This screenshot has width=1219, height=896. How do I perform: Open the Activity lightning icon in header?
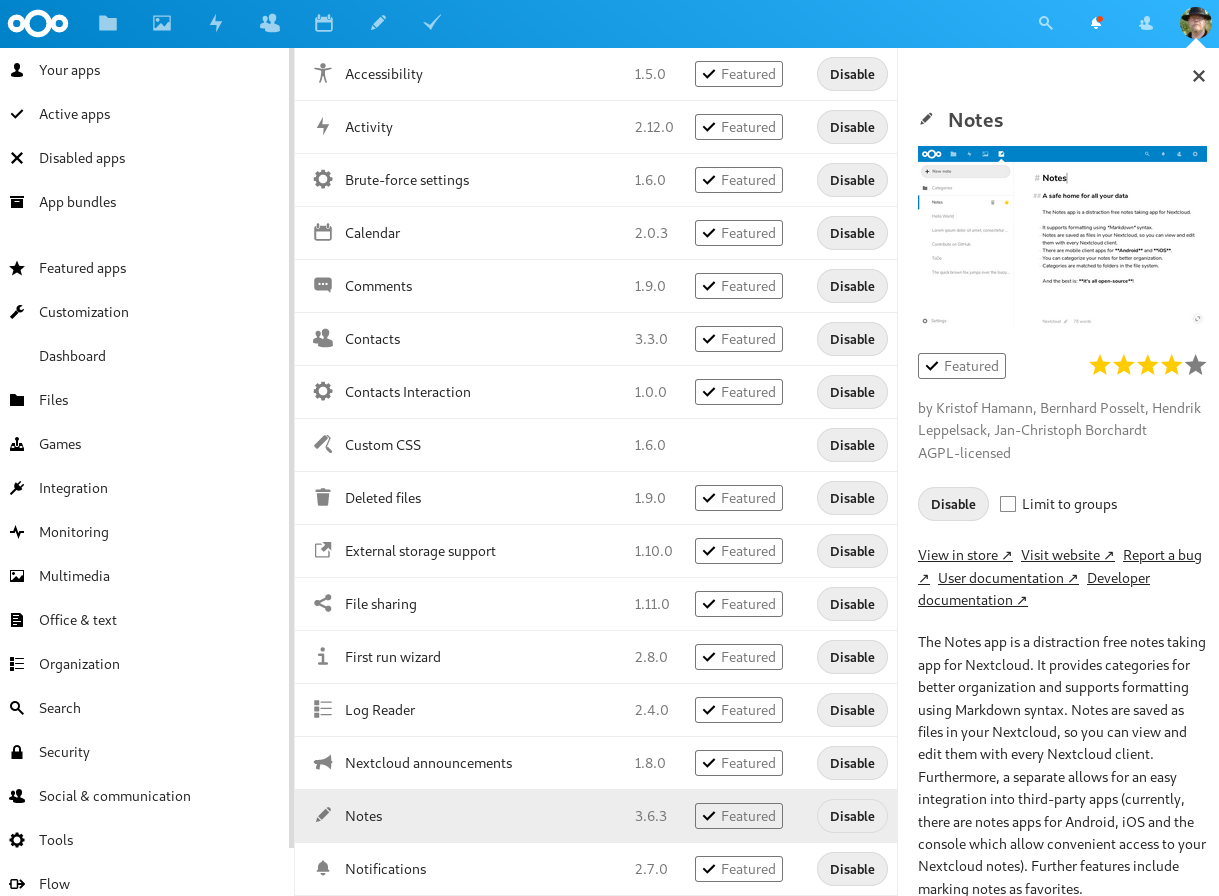tap(216, 23)
